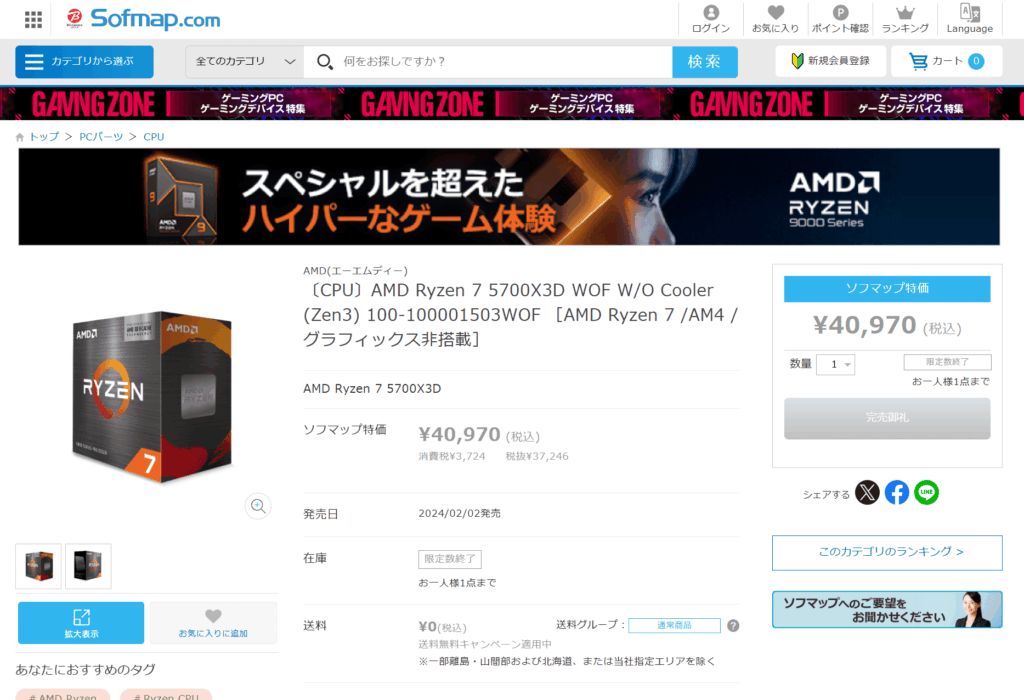Click the magnifier icon in search box
The width and height of the screenshot is (1024, 700).
click(x=324, y=61)
